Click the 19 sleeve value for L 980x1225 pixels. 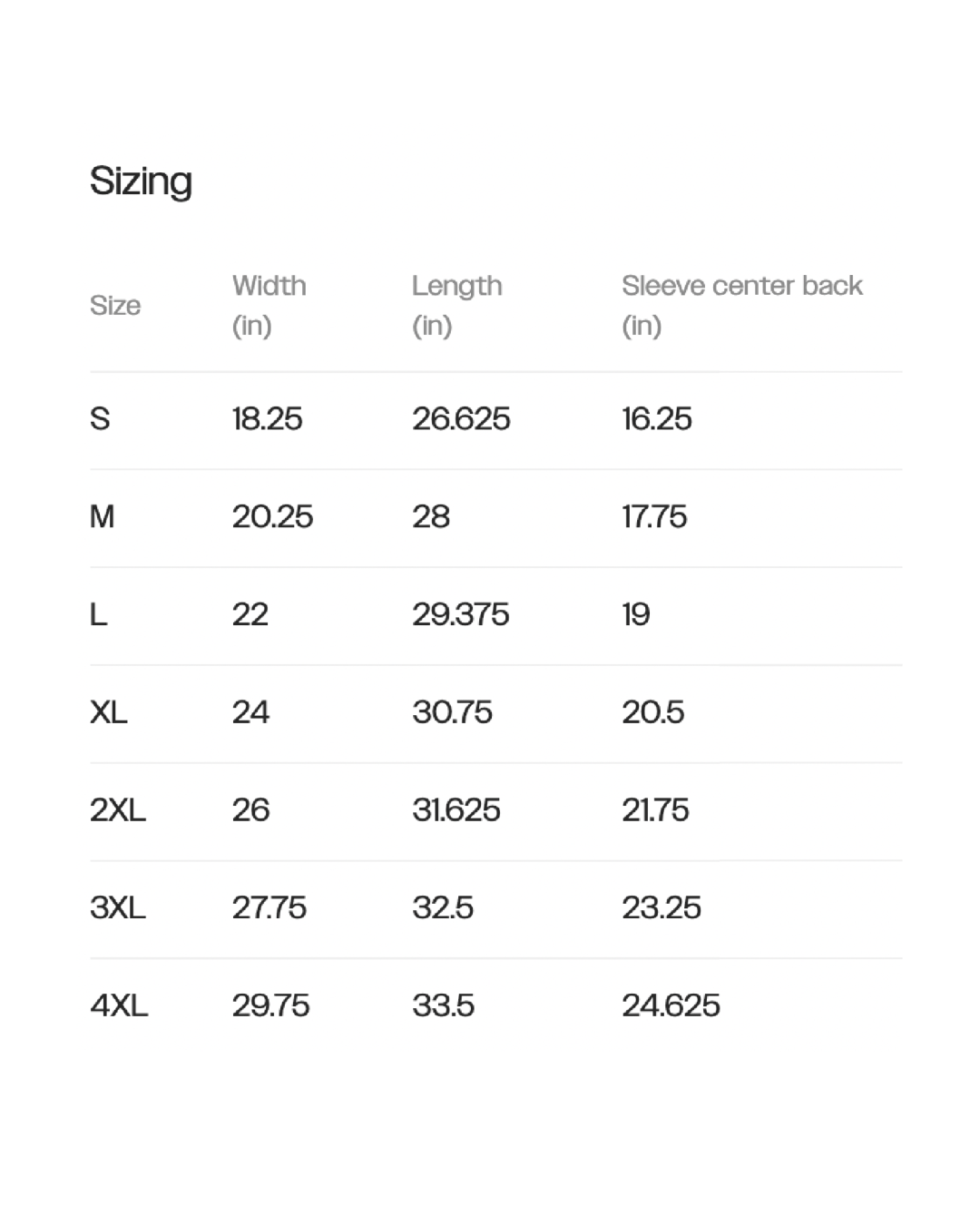636,615
